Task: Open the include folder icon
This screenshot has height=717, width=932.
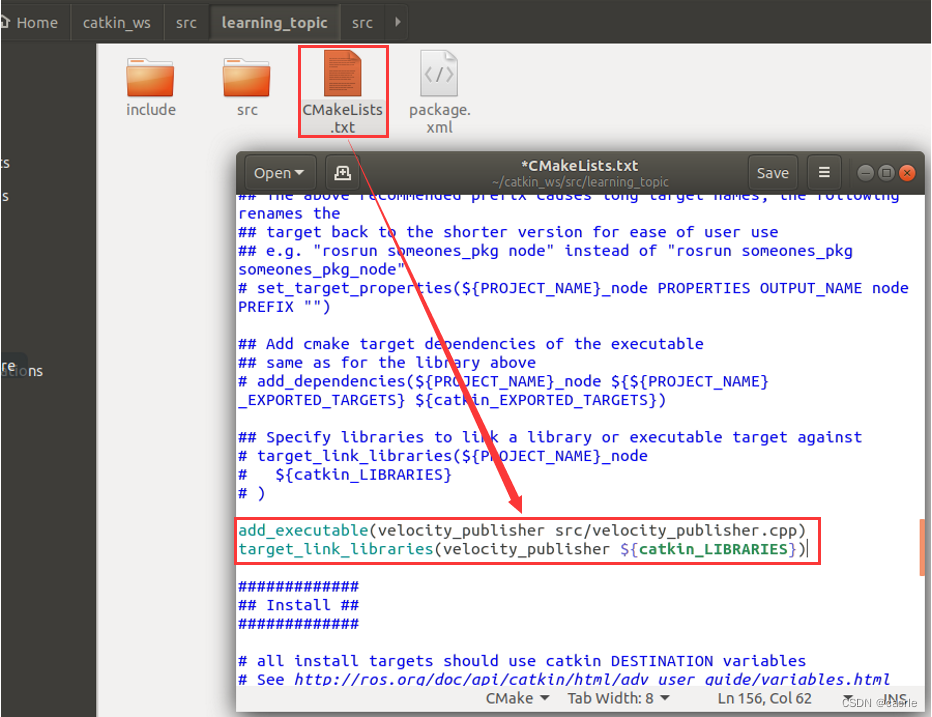Action: [x=150, y=78]
